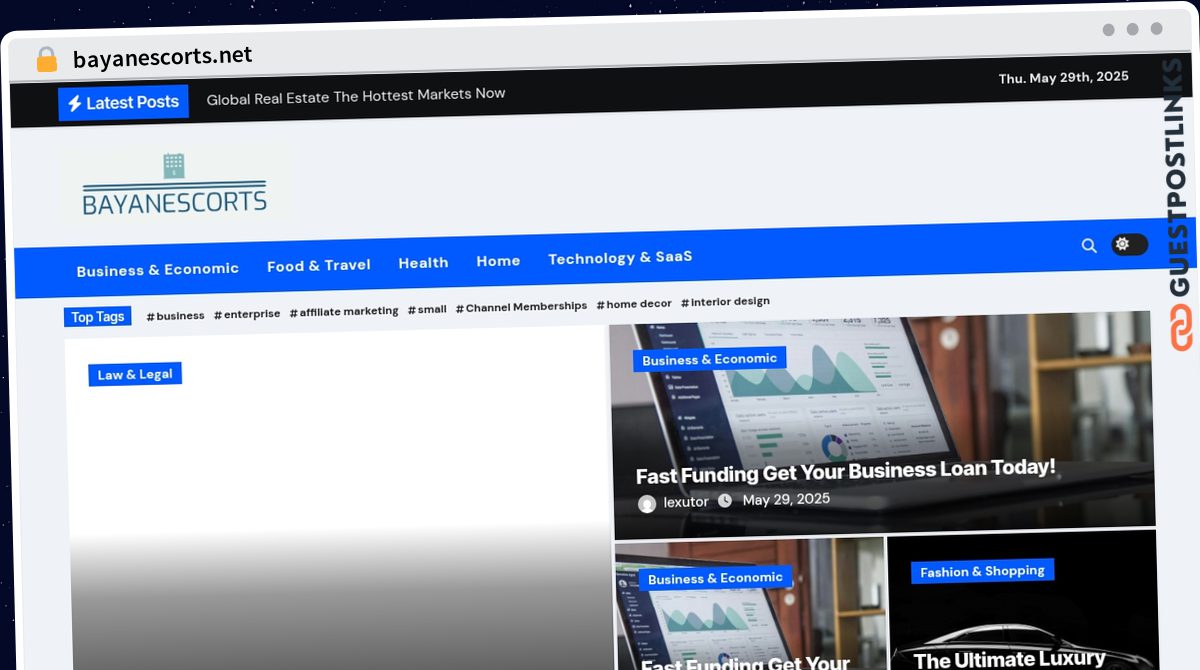Click the Top Tags label
The width and height of the screenshot is (1200, 670).
tap(98, 317)
